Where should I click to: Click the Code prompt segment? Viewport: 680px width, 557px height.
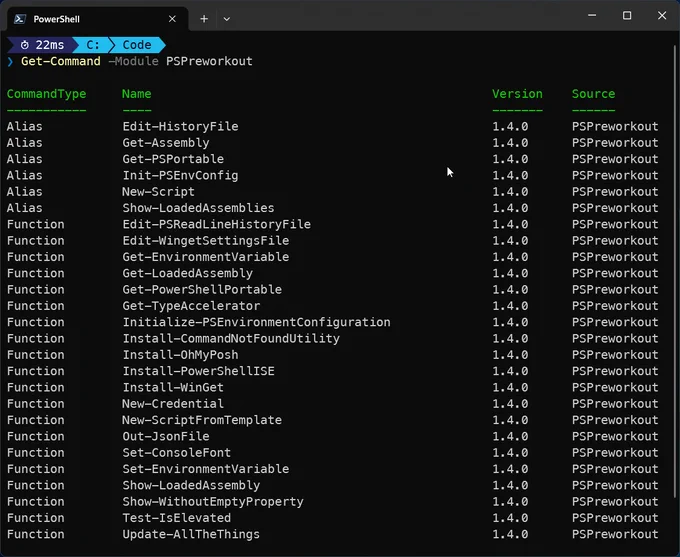point(137,45)
